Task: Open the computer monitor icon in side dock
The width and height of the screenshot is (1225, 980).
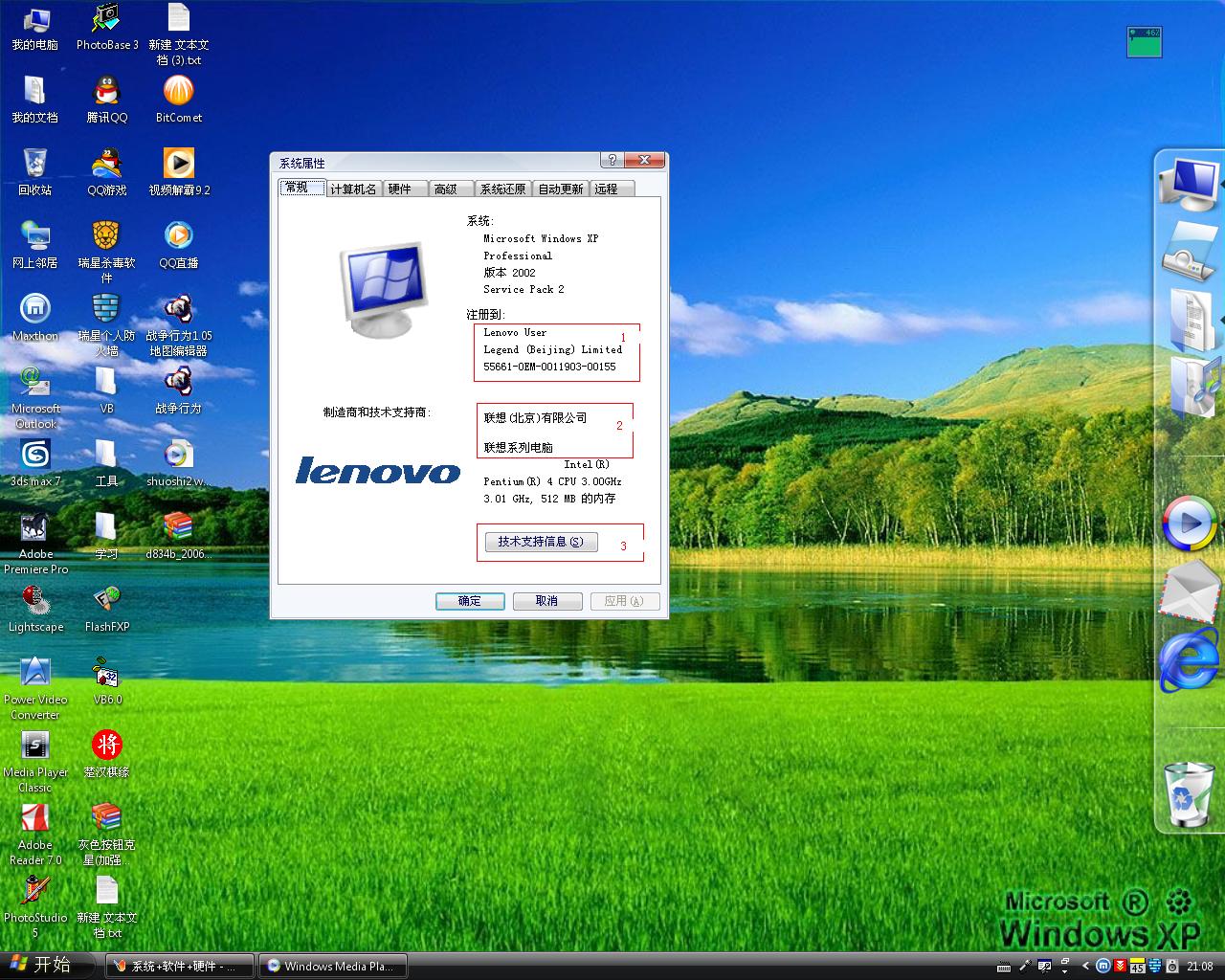Action: [x=1188, y=185]
